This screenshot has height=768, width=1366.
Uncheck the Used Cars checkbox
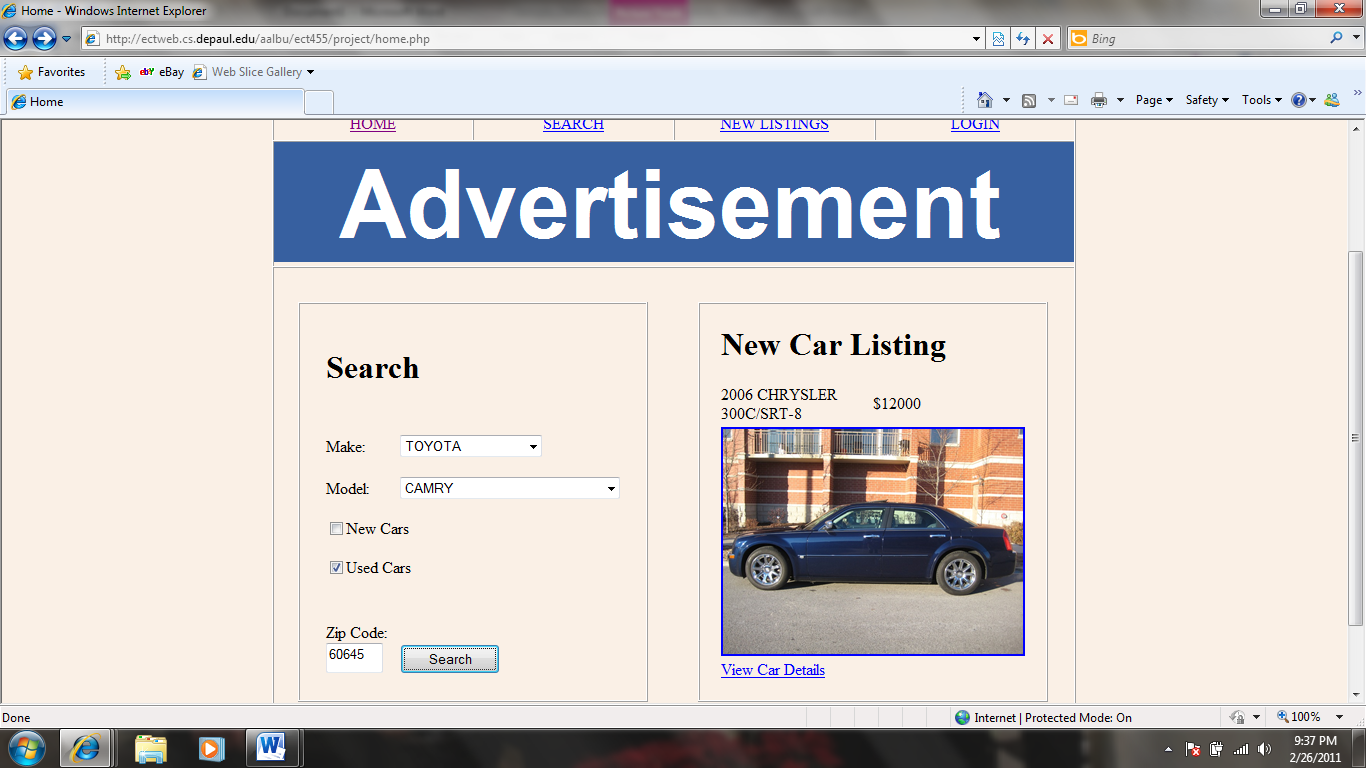[x=337, y=568]
